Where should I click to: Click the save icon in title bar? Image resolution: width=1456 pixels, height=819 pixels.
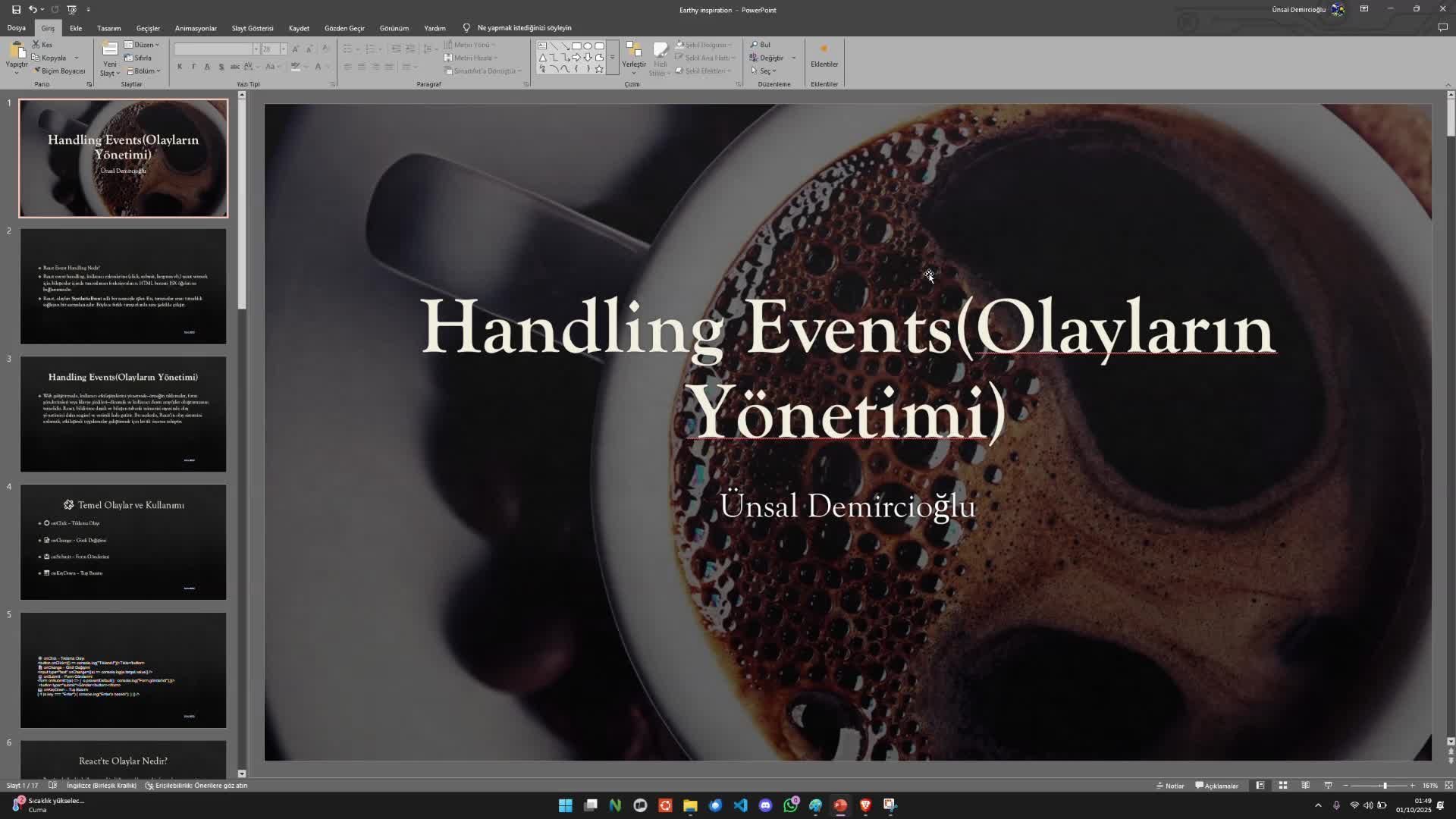click(x=16, y=9)
